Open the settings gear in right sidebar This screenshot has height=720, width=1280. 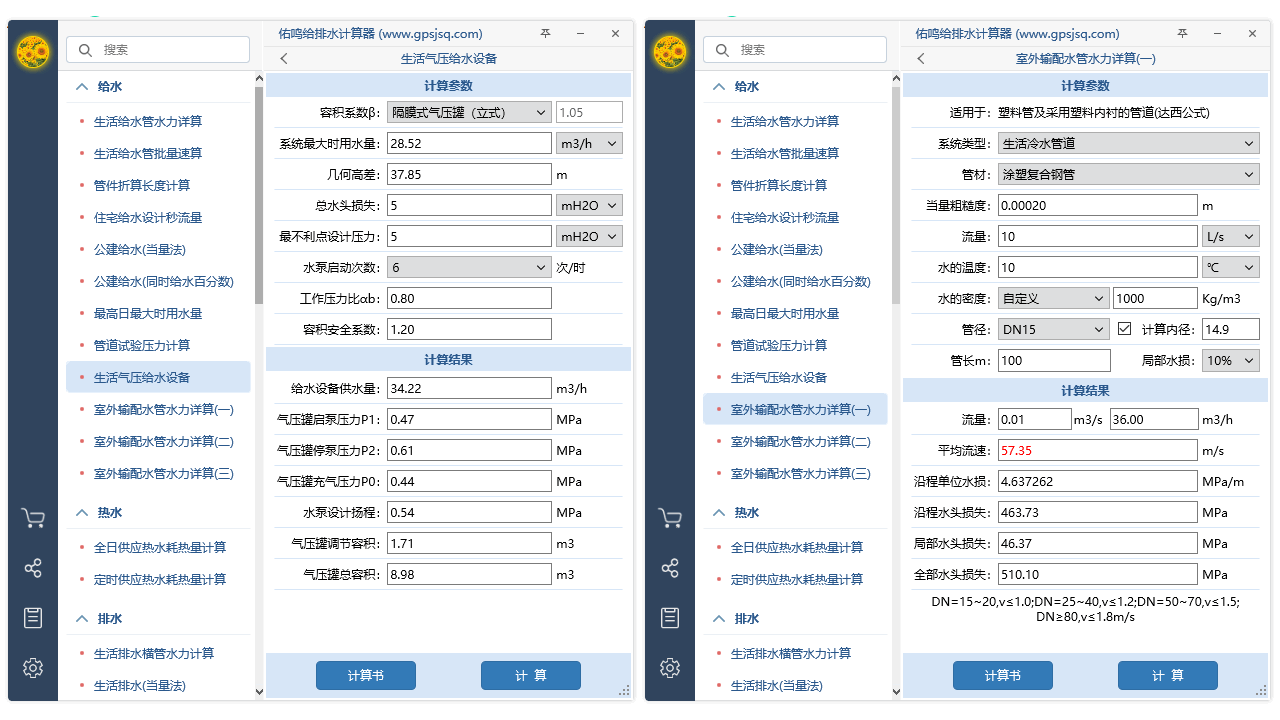click(670, 667)
